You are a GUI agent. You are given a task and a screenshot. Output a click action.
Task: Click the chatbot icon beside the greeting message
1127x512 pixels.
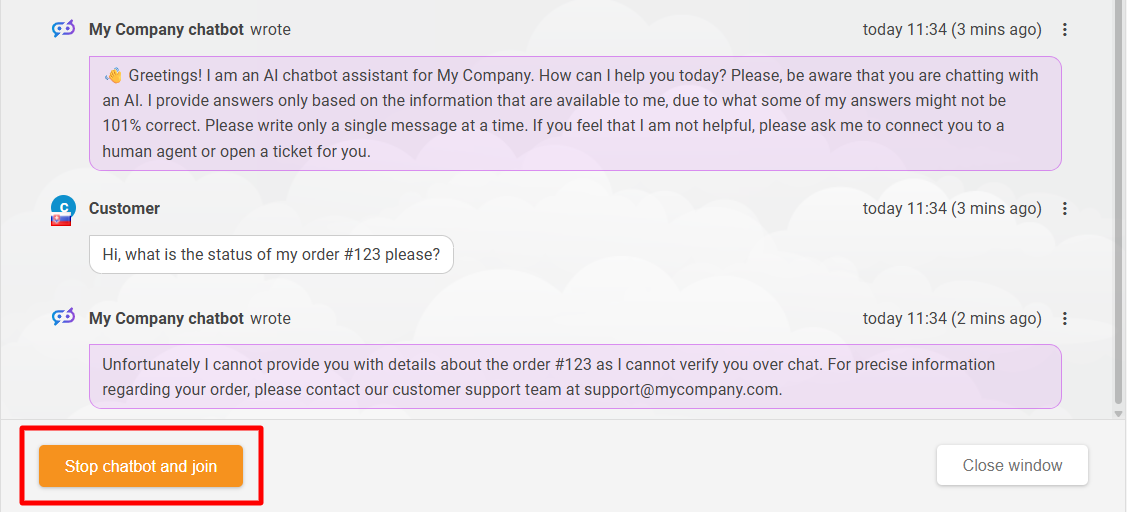pos(63,29)
